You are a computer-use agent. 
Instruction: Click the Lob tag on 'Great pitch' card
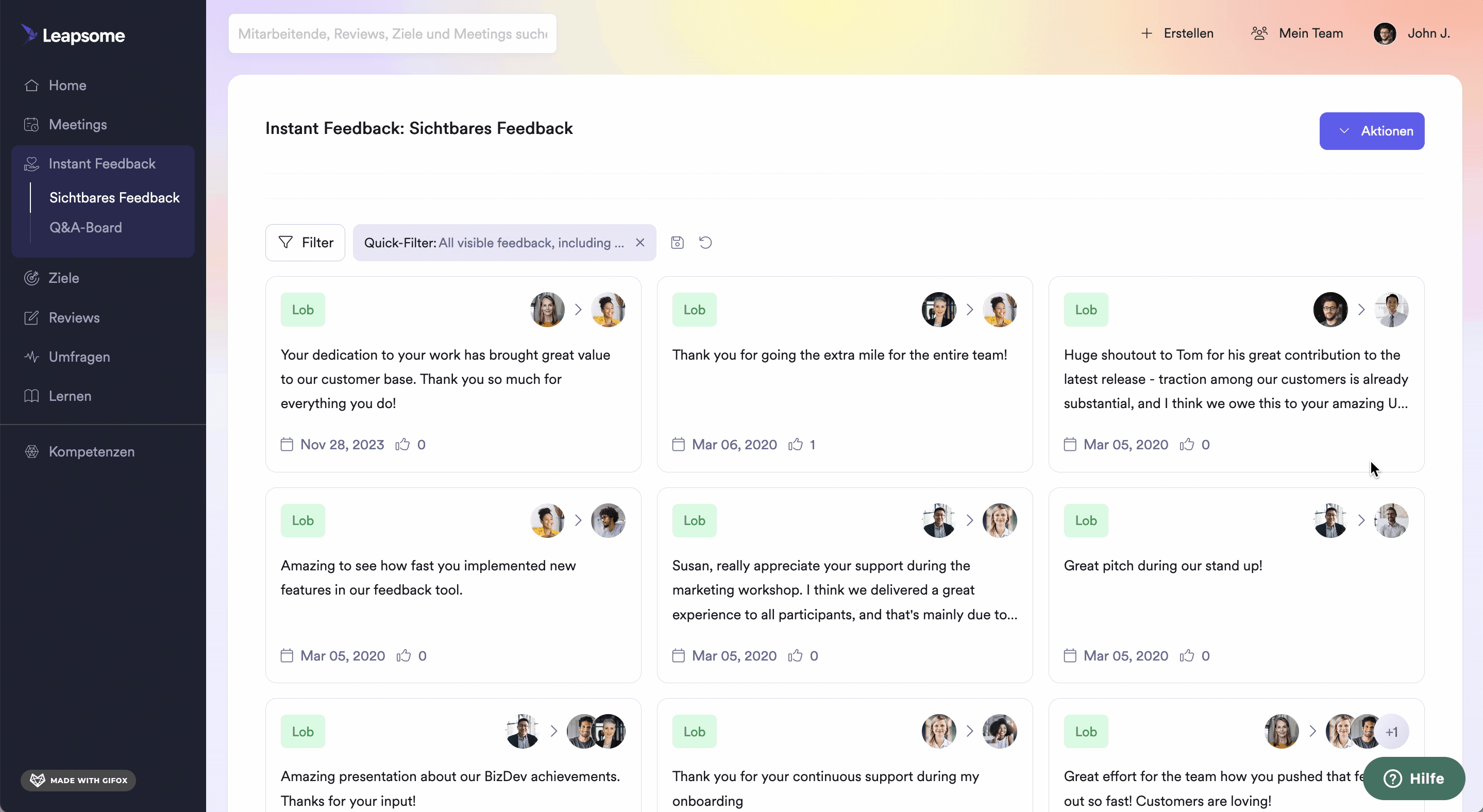[1086, 520]
